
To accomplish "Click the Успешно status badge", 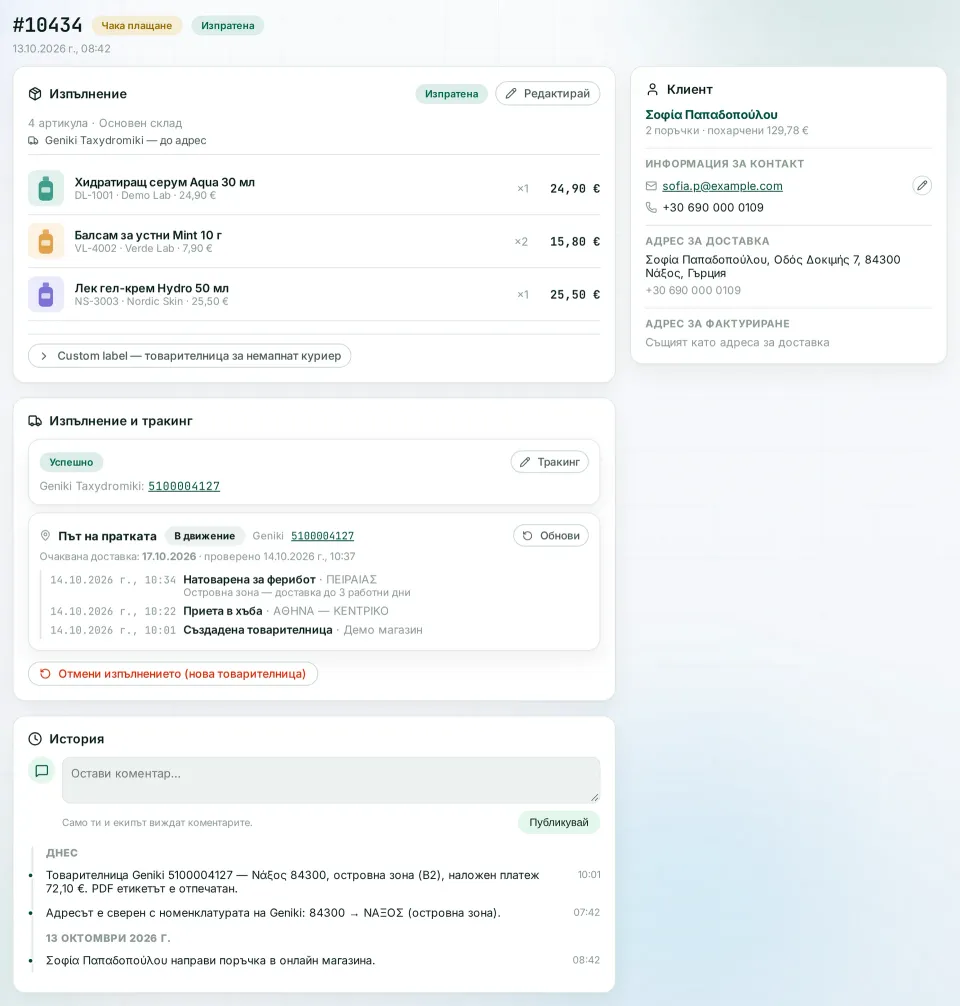I will tap(71, 462).
